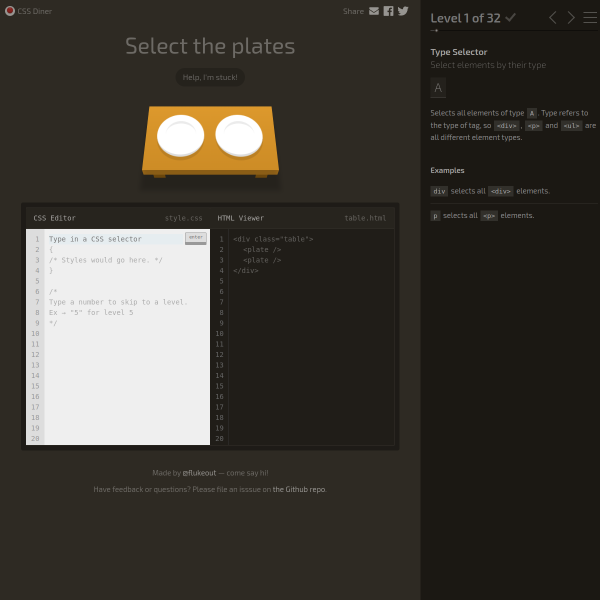Click the CSS selector input field

pos(116,239)
